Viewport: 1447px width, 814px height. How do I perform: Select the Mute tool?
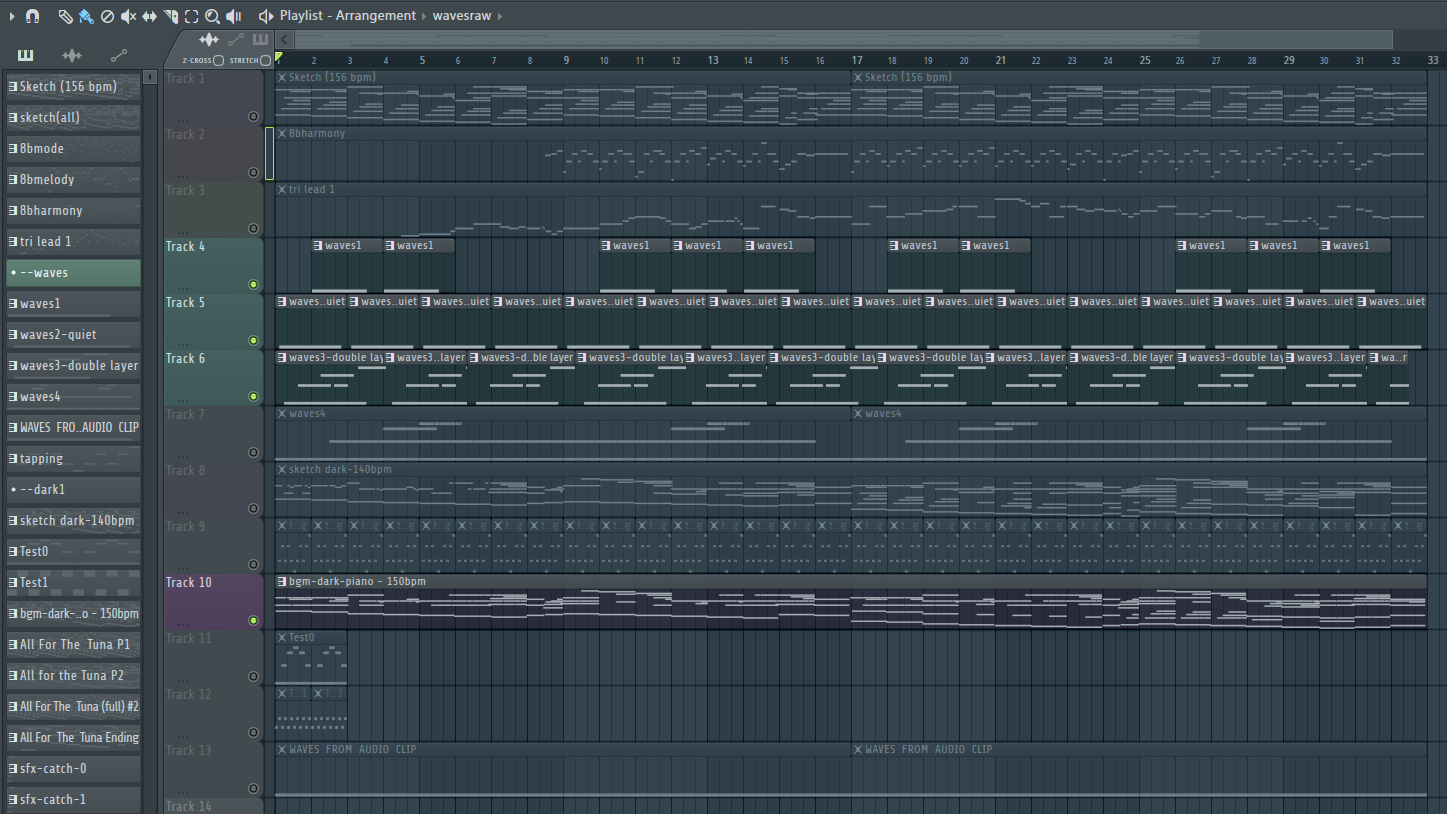click(129, 16)
